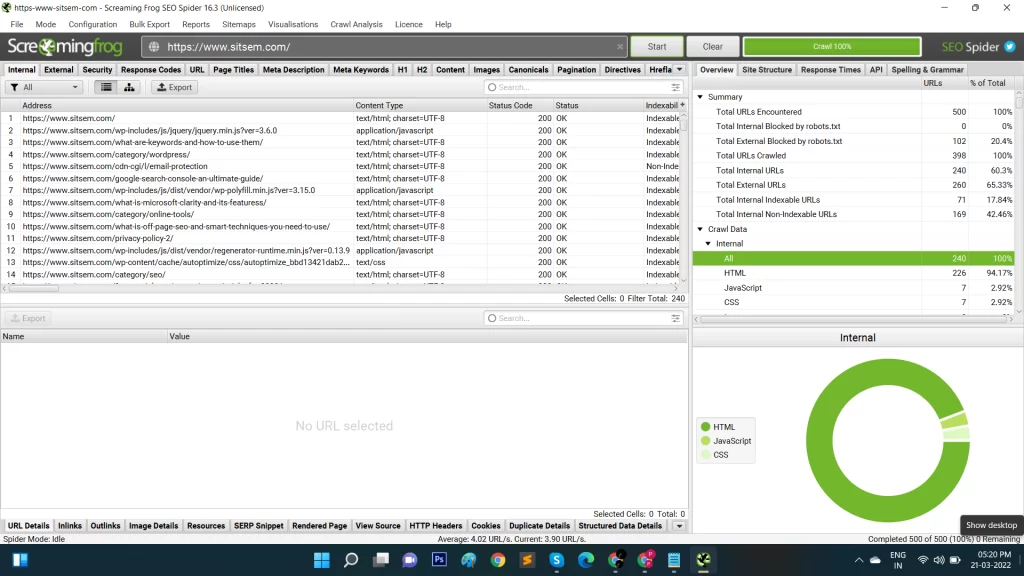Click the Clear button
Screen dimensions: 1024x576
(712, 47)
